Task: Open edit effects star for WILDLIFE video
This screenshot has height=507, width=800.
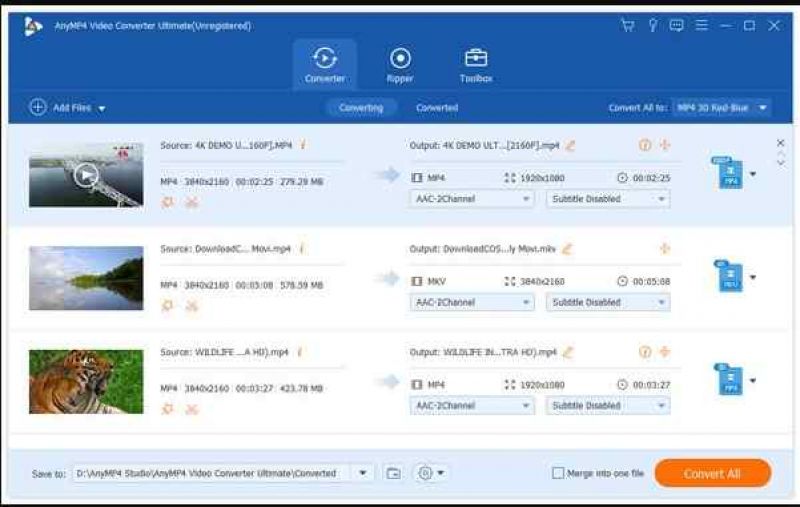Action: point(167,409)
